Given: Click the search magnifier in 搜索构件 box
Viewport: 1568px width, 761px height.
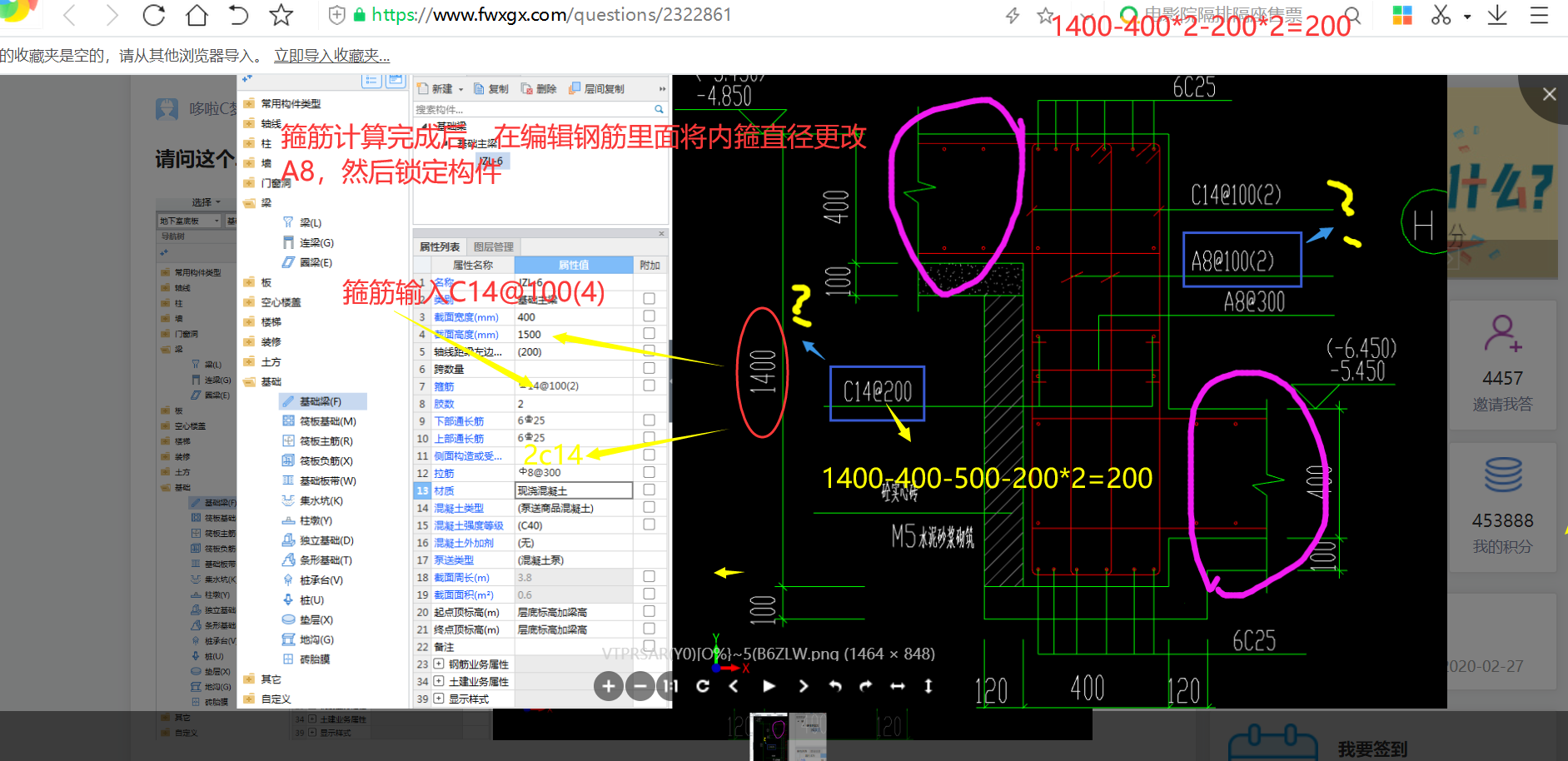Looking at the screenshot, I should (659, 109).
